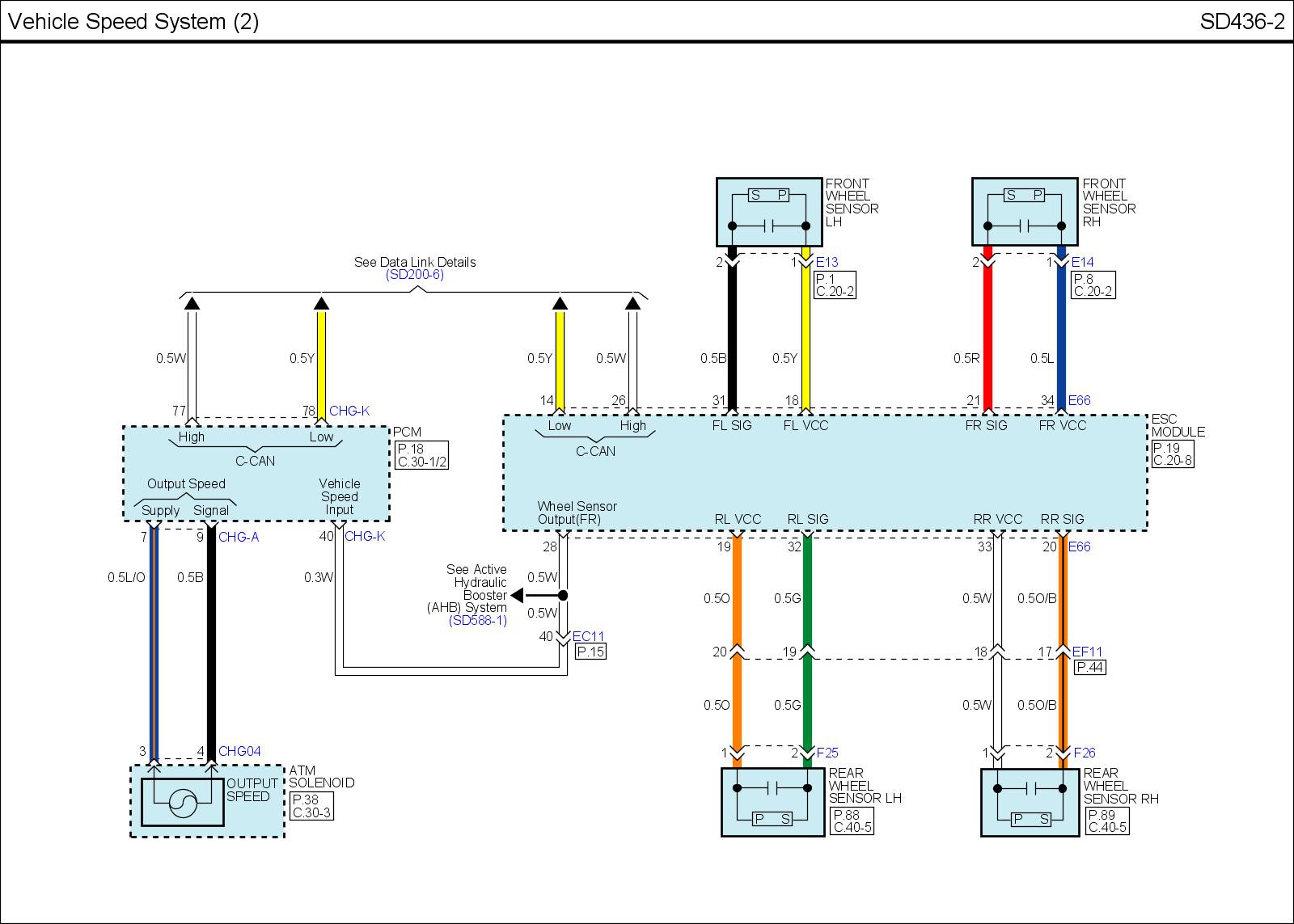The width and height of the screenshot is (1294, 924).
Task: Click the SD436-2 sheet number in header
Action: (x=1241, y=22)
